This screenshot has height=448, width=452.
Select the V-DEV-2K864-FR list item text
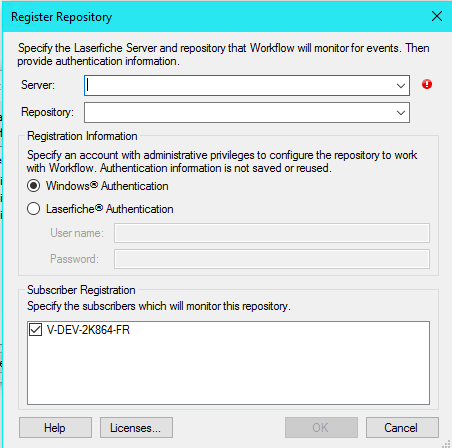click(88, 330)
